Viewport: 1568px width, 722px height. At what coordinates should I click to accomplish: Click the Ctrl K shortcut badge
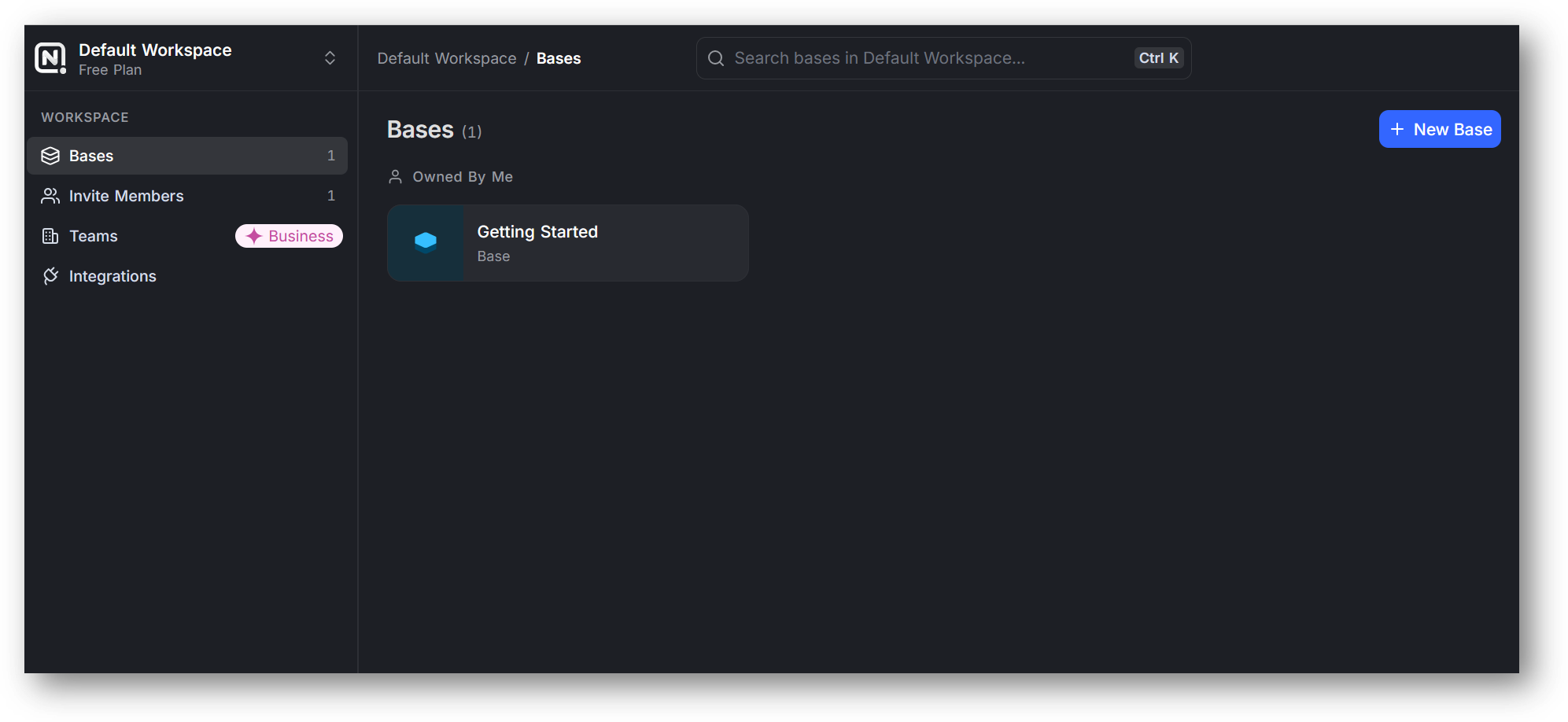[1158, 58]
